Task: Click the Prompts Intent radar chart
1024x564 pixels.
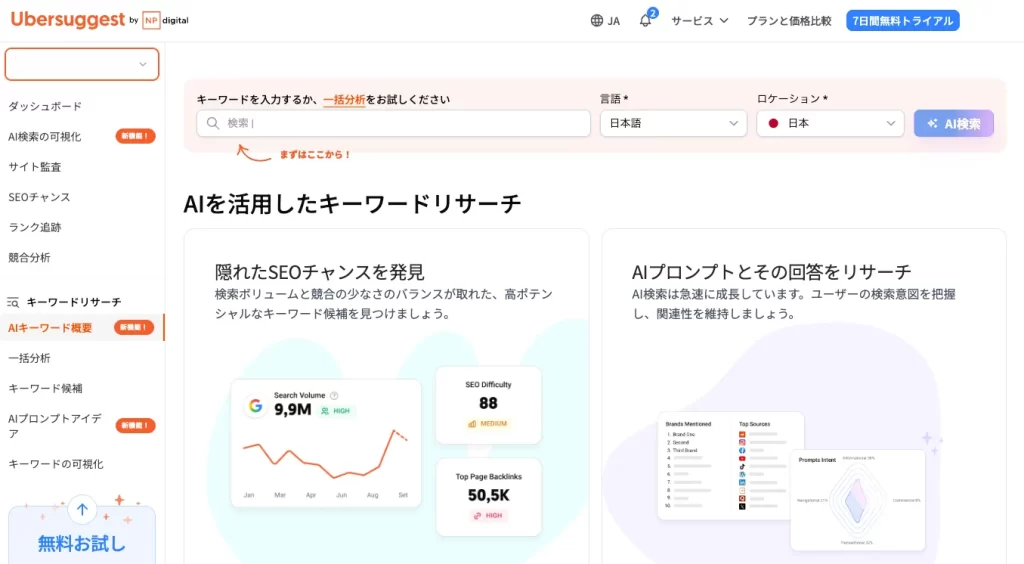Action: [x=857, y=500]
